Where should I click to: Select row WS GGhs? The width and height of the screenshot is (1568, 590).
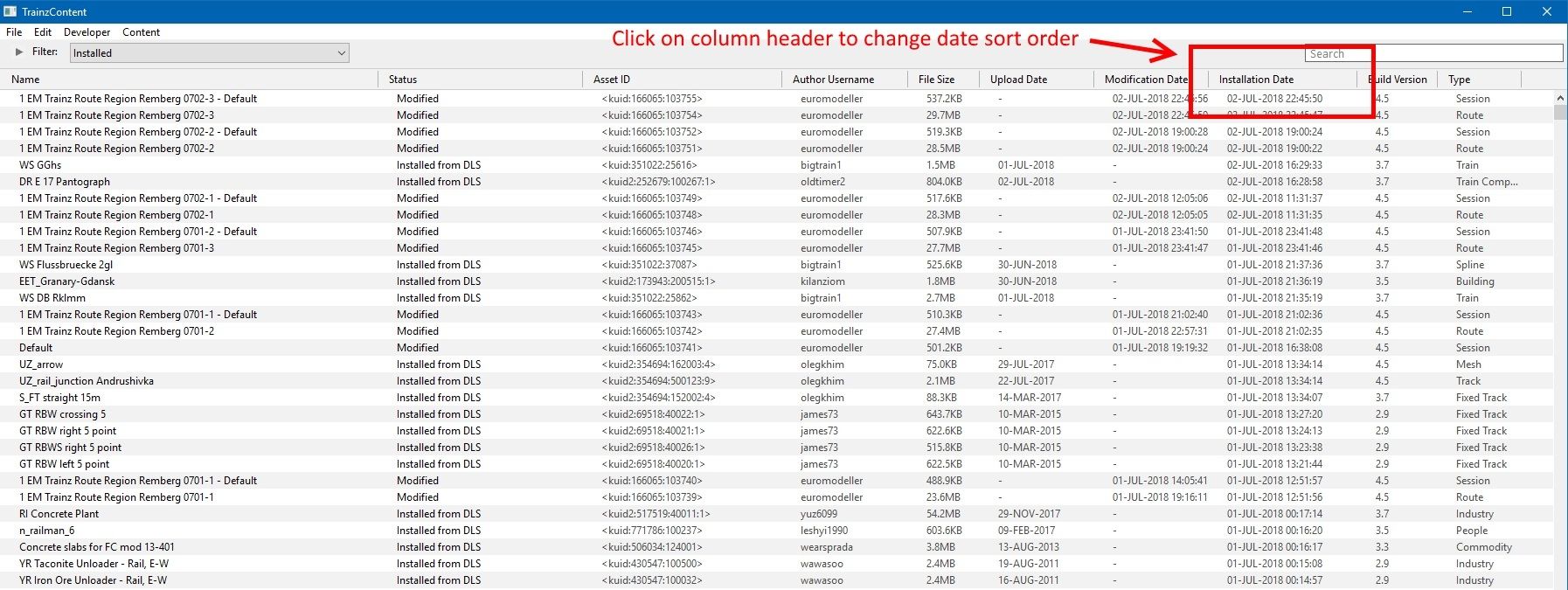point(778,165)
